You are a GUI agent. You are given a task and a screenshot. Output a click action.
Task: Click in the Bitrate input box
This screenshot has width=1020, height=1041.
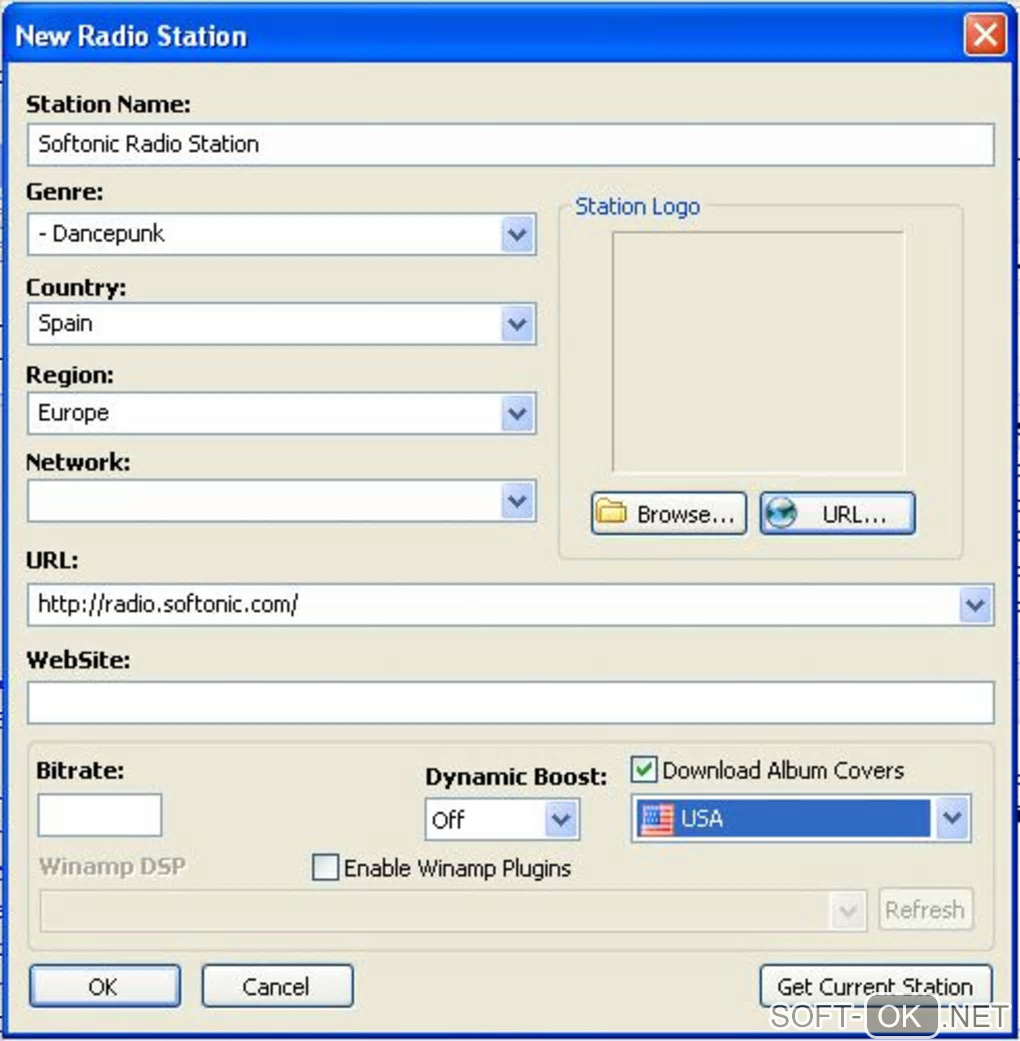tap(100, 815)
